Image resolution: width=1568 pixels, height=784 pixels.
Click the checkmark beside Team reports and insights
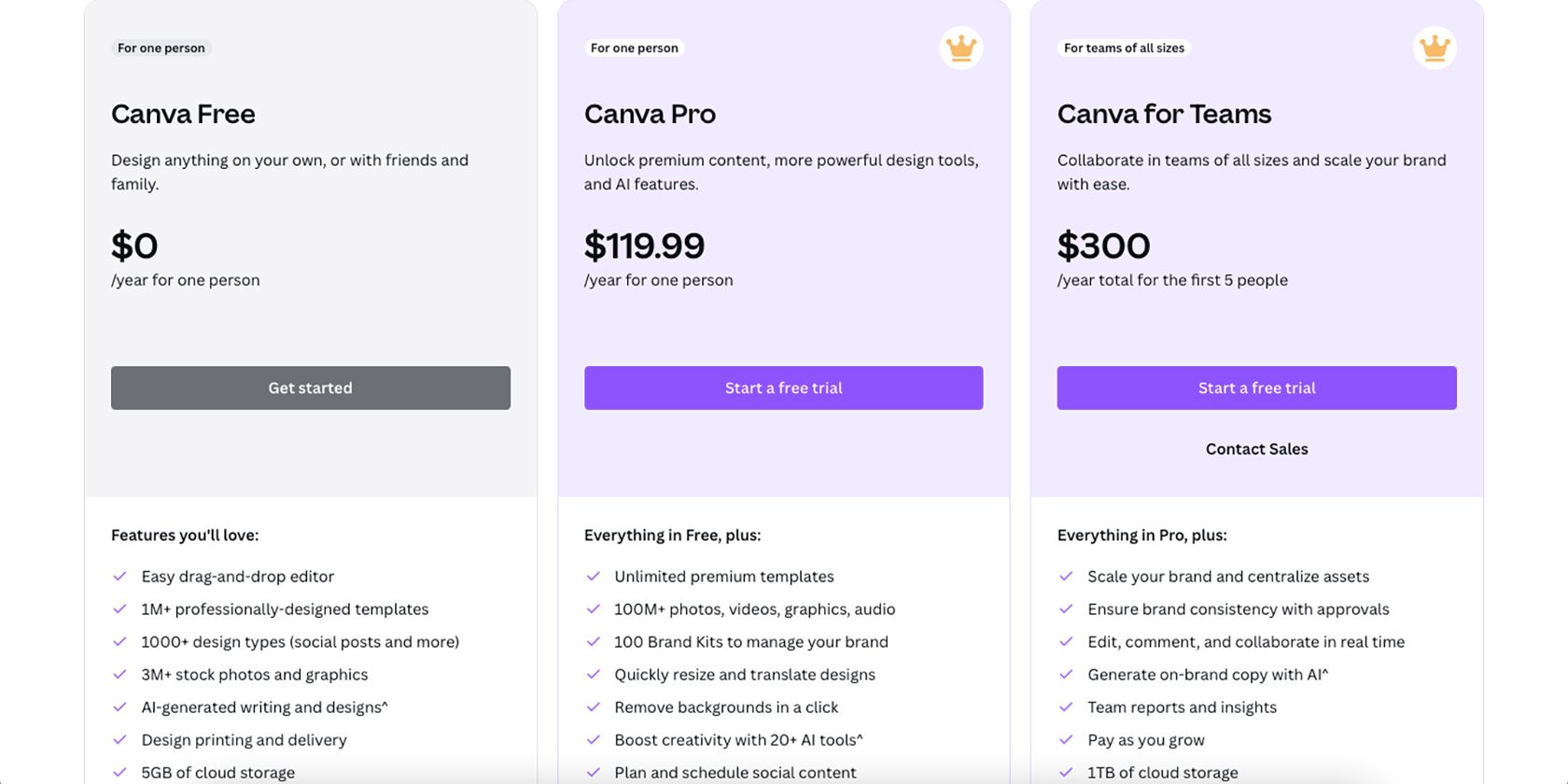(1067, 707)
